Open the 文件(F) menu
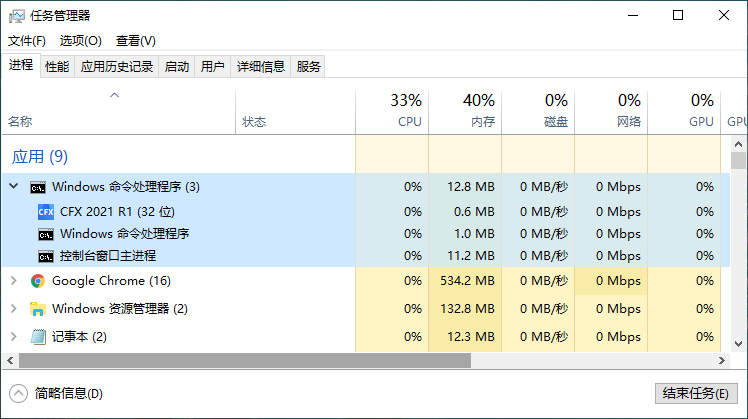 tap(27, 41)
